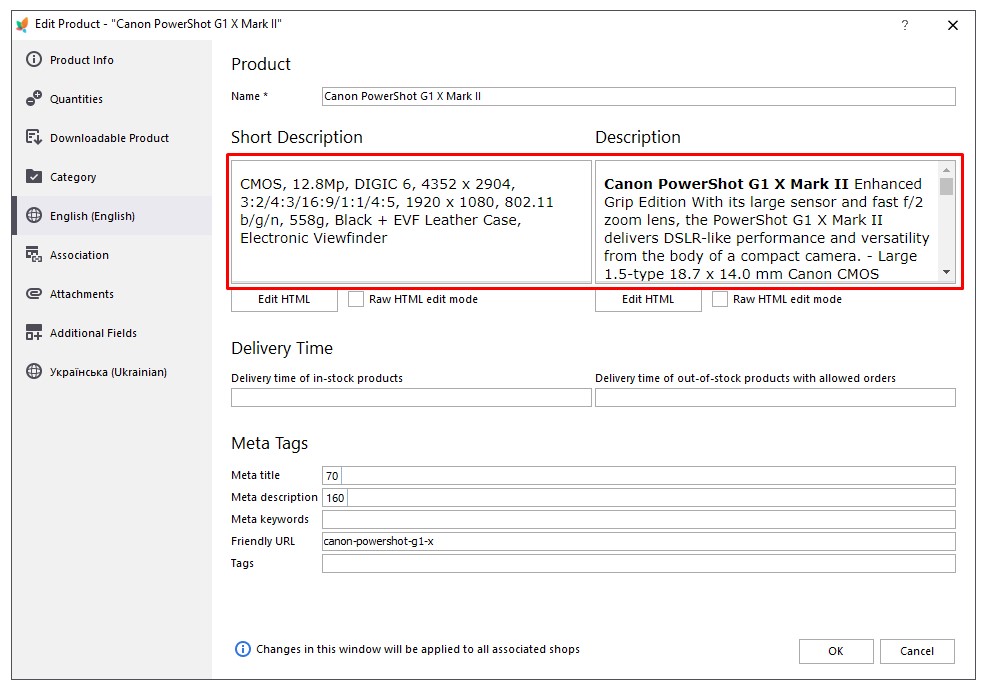Open the Product Info section

(x=113, y=59)
